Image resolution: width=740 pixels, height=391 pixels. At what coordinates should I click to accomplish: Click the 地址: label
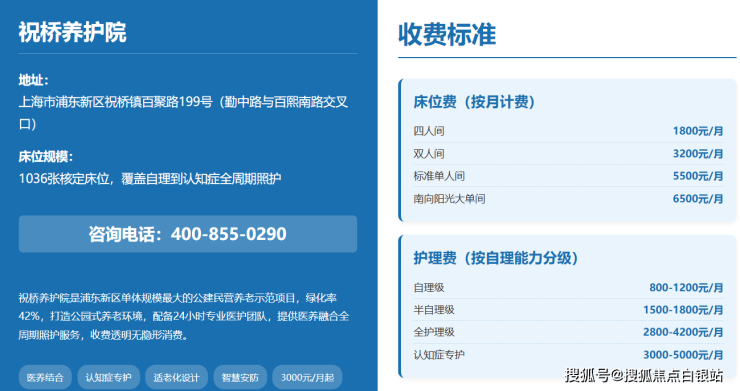tap(34, 80)
